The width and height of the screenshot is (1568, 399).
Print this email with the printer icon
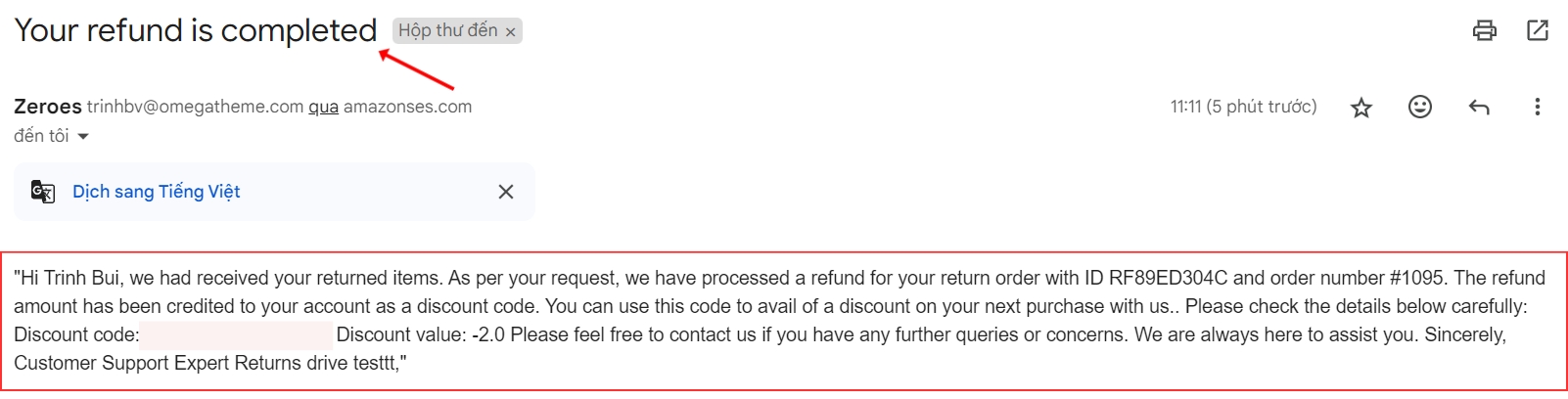tap(1484, 30)
